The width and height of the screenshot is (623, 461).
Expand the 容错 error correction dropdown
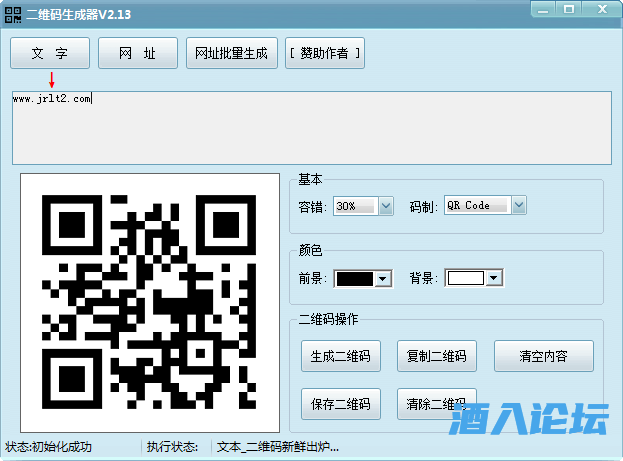coord(386,205)
